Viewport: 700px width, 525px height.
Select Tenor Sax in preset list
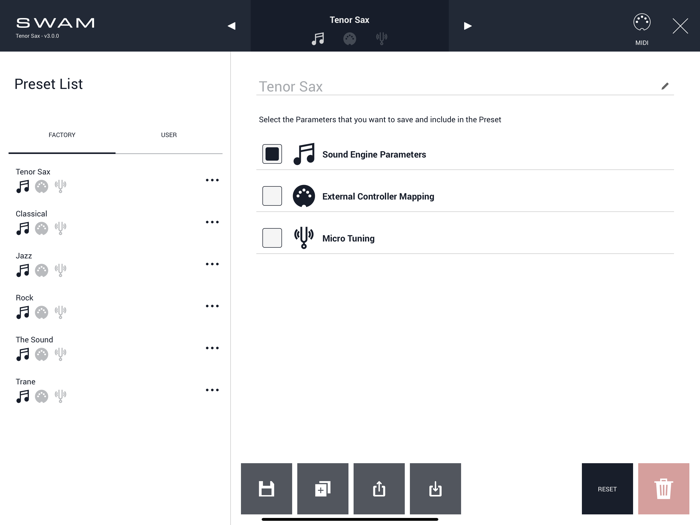coord(33,172)
